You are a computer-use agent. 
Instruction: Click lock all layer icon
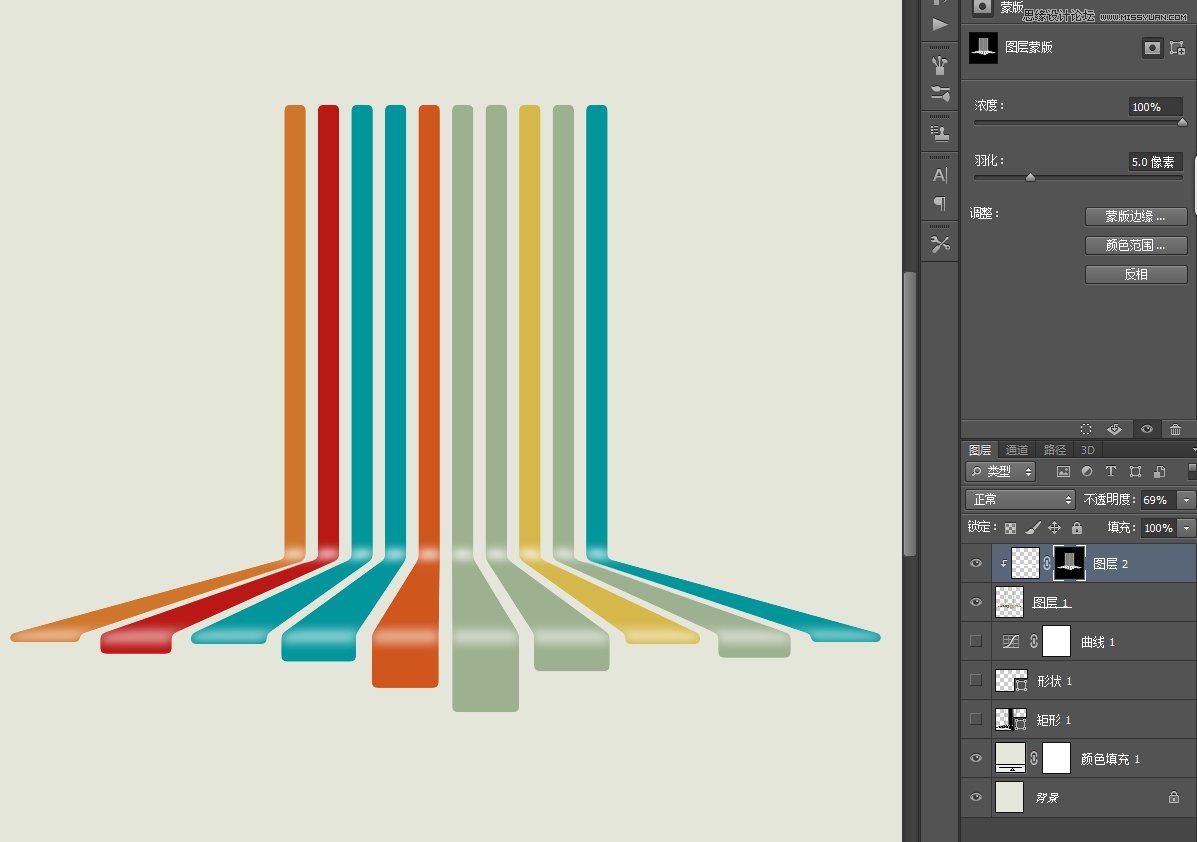[1077, 527]
